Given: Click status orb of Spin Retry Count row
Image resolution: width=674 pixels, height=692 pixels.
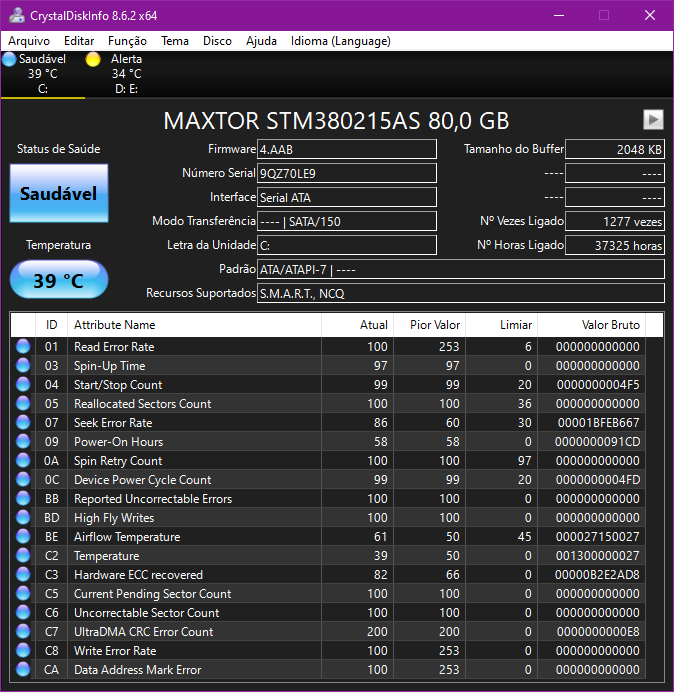Looking at the screenshot, I should (23, 460).
